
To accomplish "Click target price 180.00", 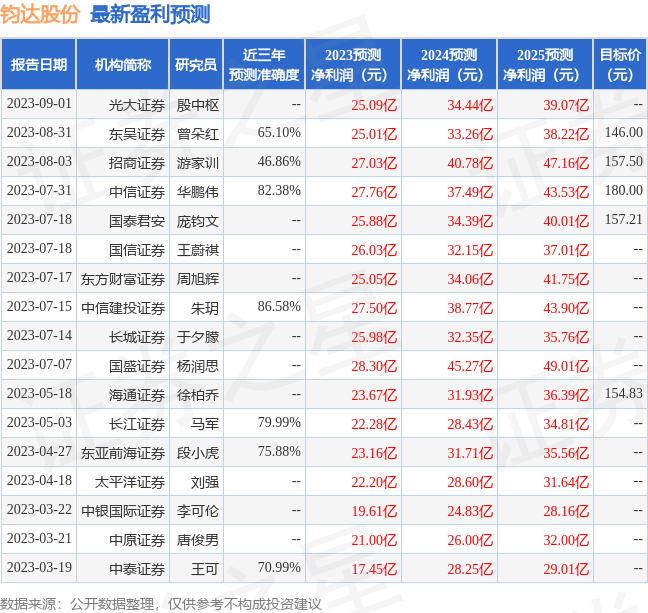I will click(624, 191).
